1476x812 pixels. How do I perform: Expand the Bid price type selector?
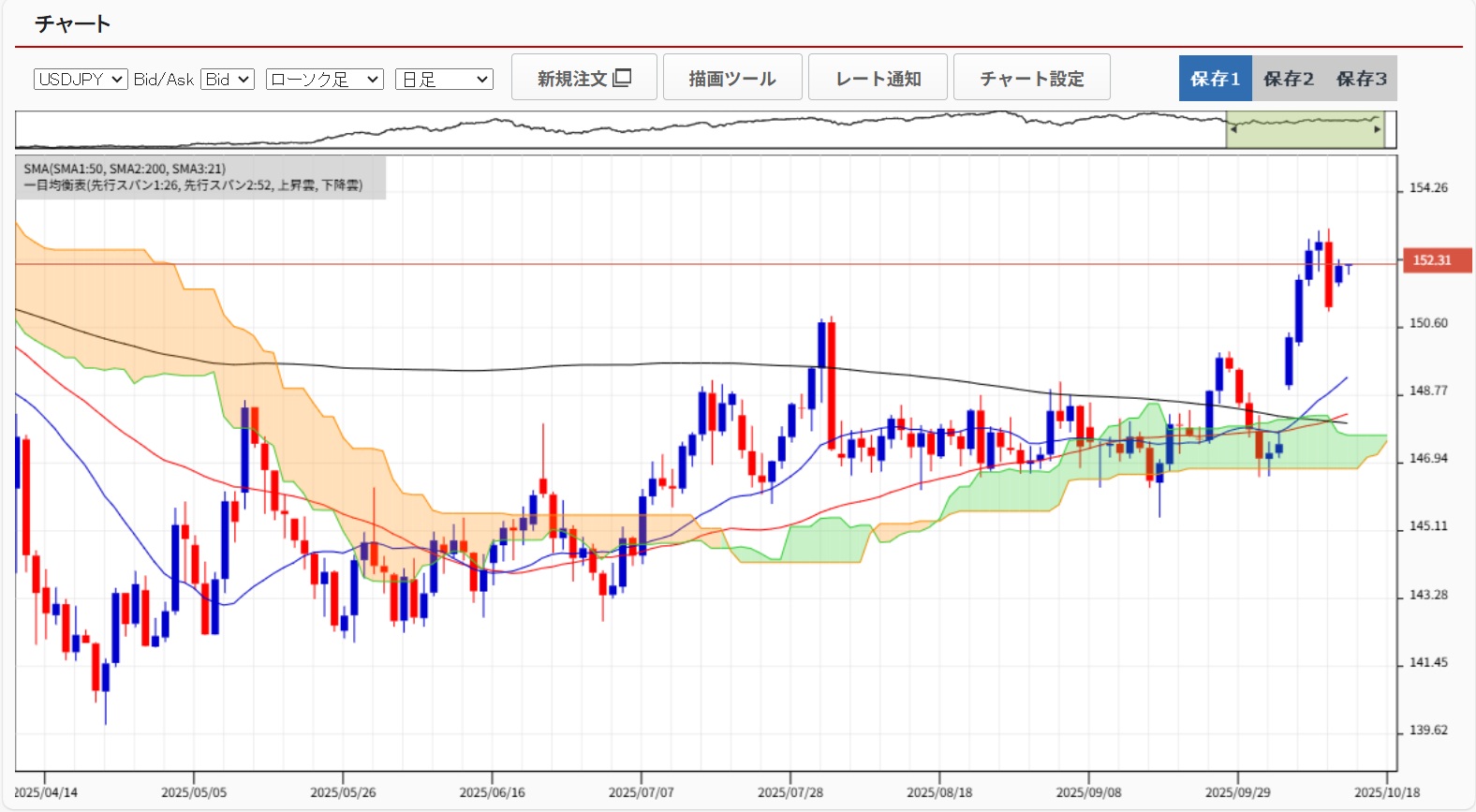click(228, 80)
